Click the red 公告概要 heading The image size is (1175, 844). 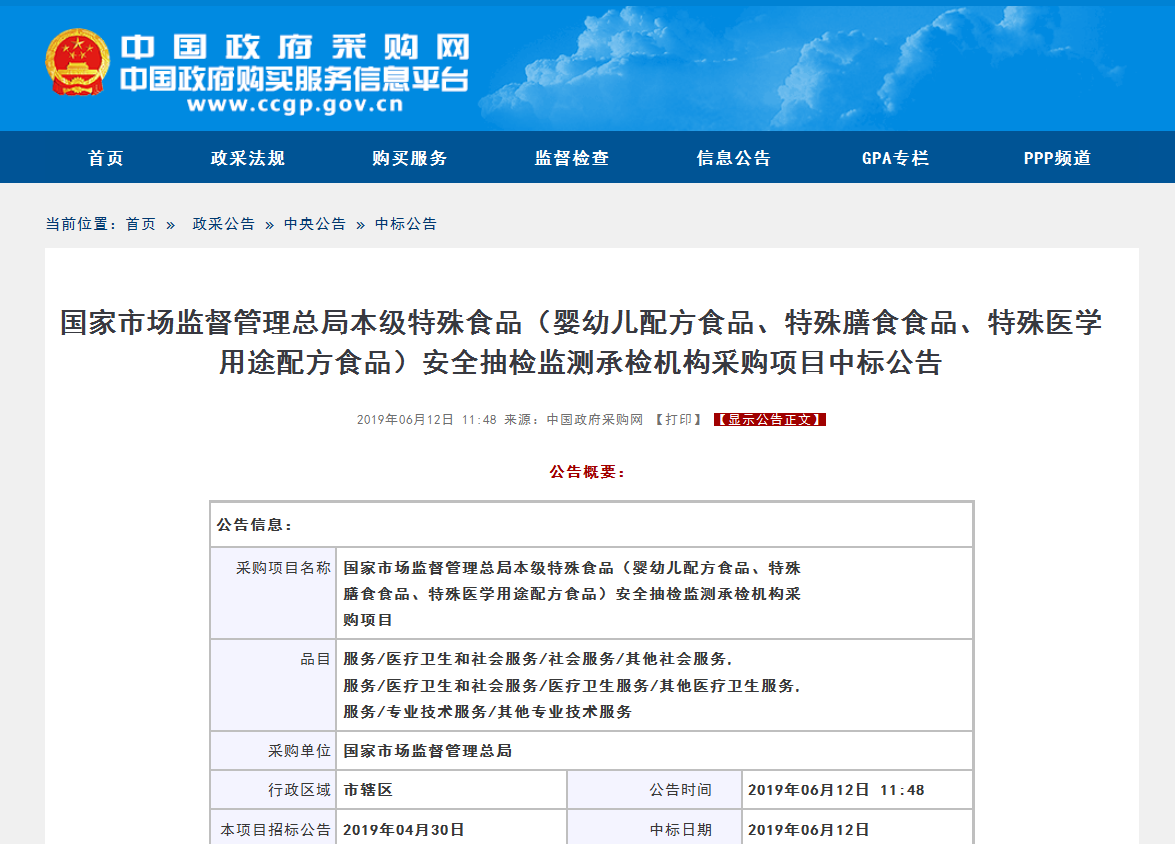click(x=588, y=472)
